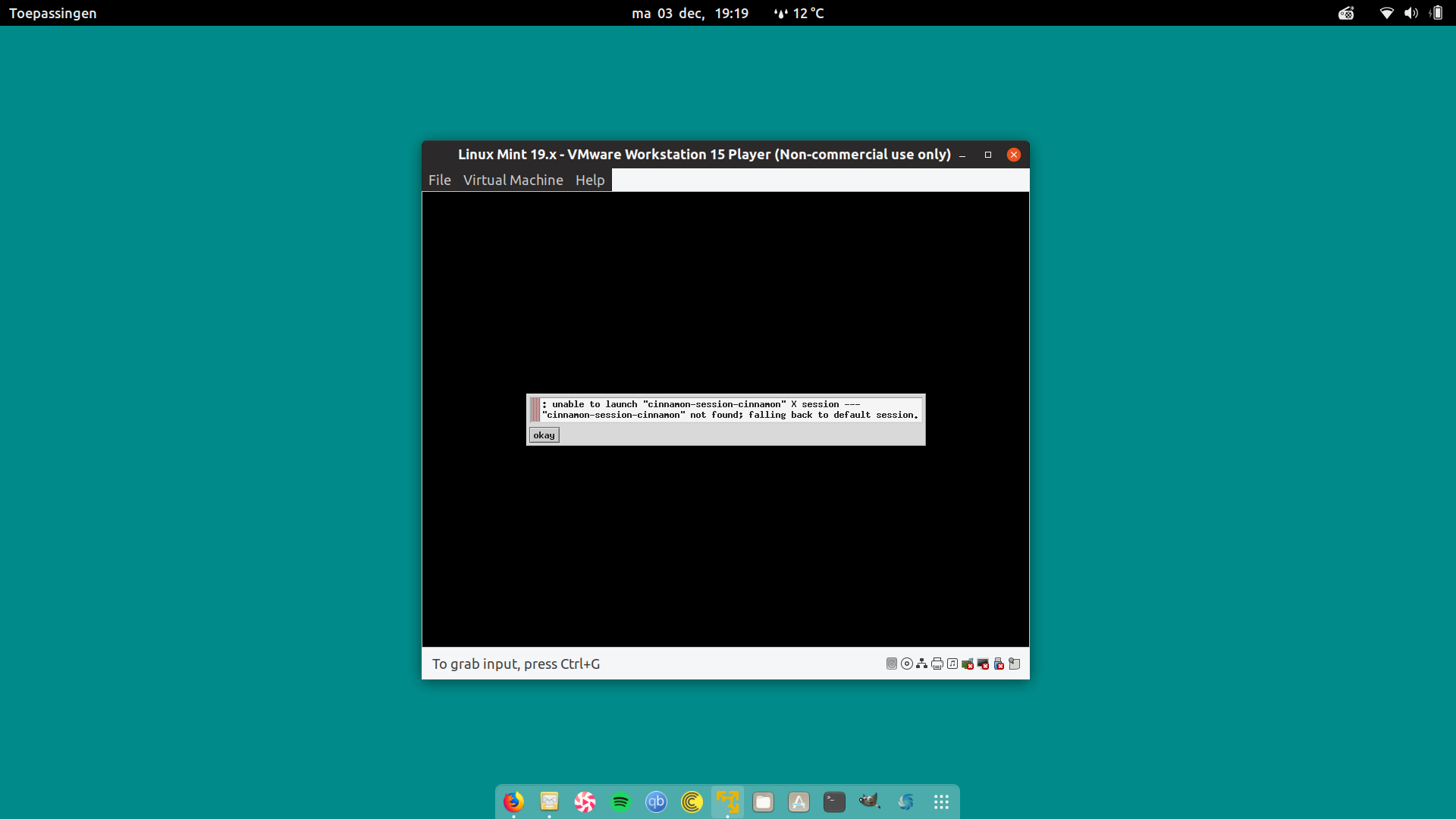Screen dimensions: 1456x819
Task: Open the clock and calendar in top bar
Action: click(x=690, y=13)
